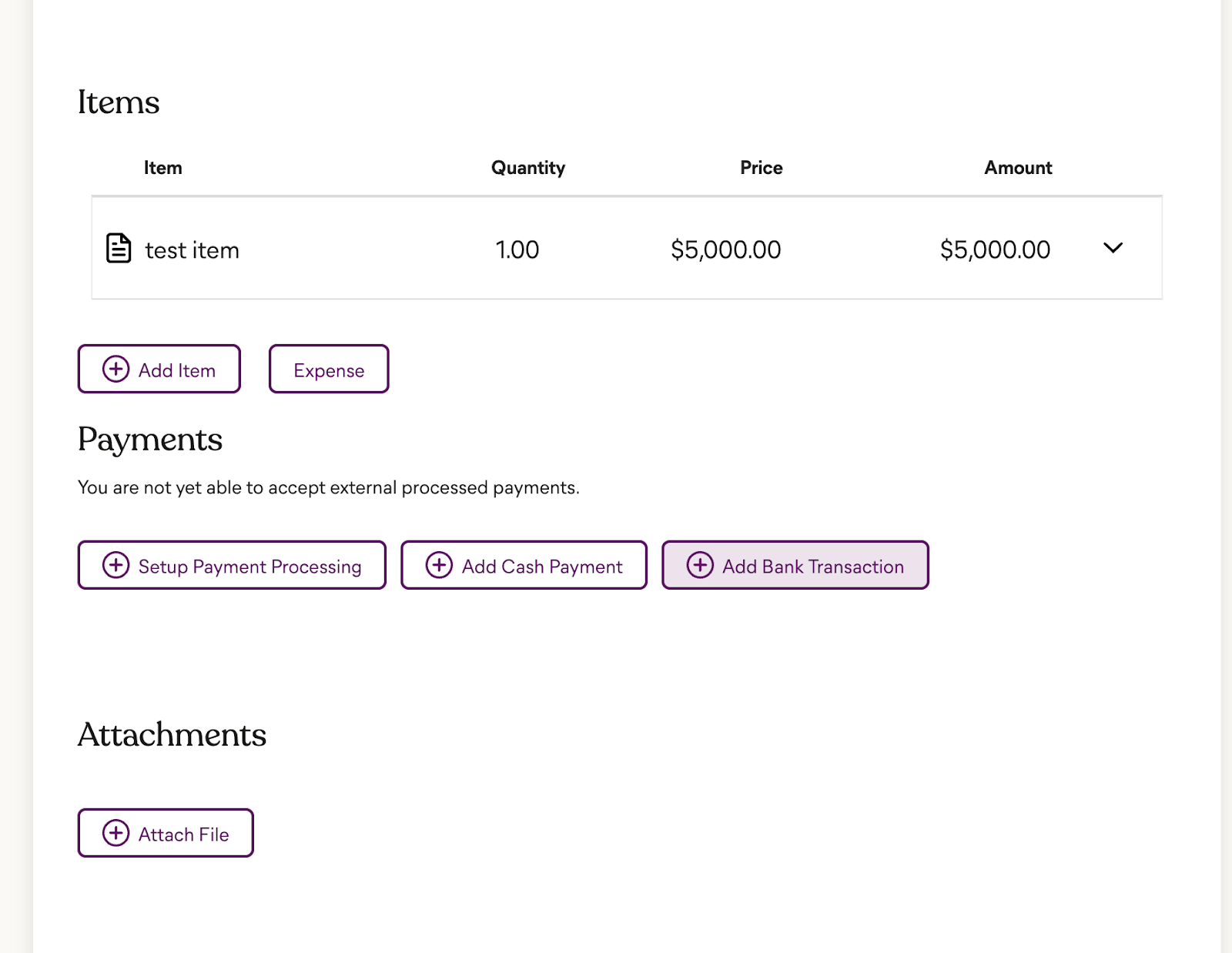Click the external processed payments notice text
The height and width of the screenshot is (953, 1232).
(329, 488)
